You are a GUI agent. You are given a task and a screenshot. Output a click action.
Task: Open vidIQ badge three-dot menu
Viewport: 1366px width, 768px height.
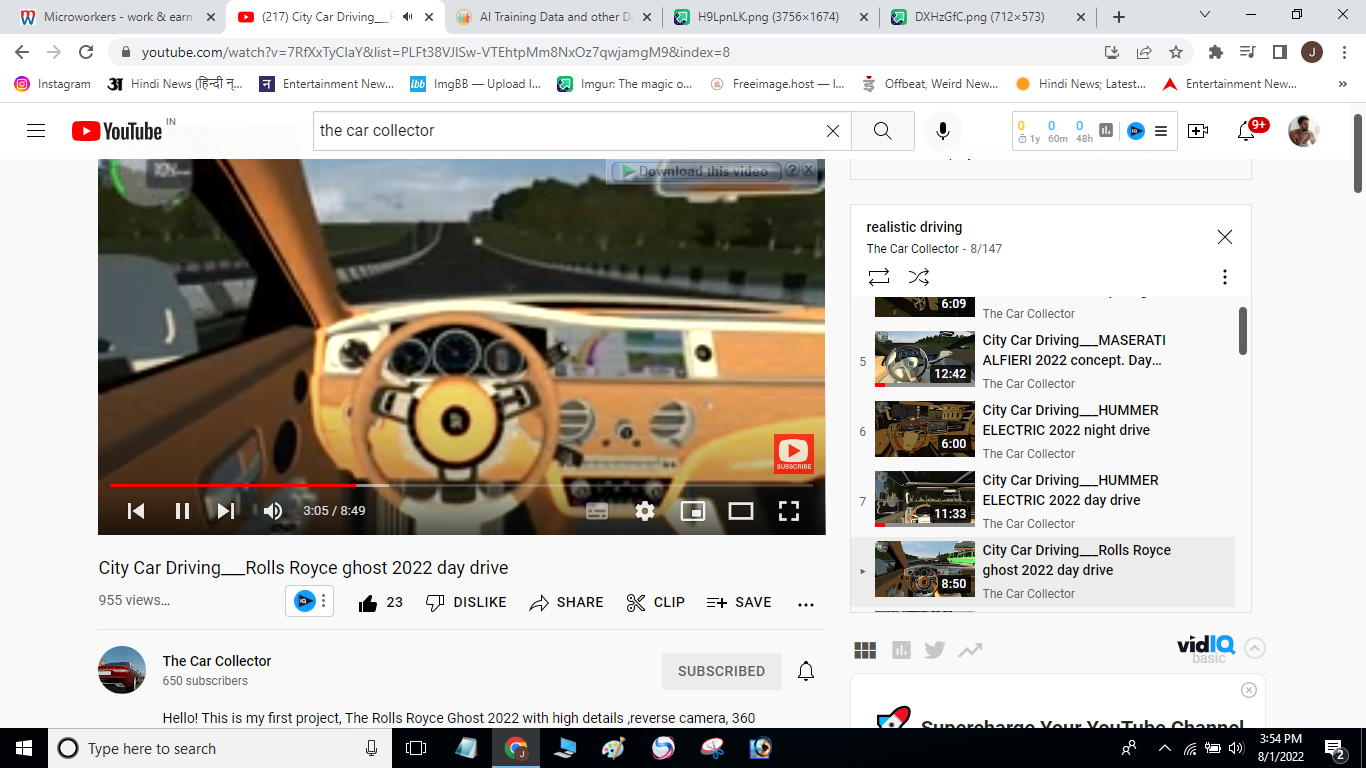324,602
